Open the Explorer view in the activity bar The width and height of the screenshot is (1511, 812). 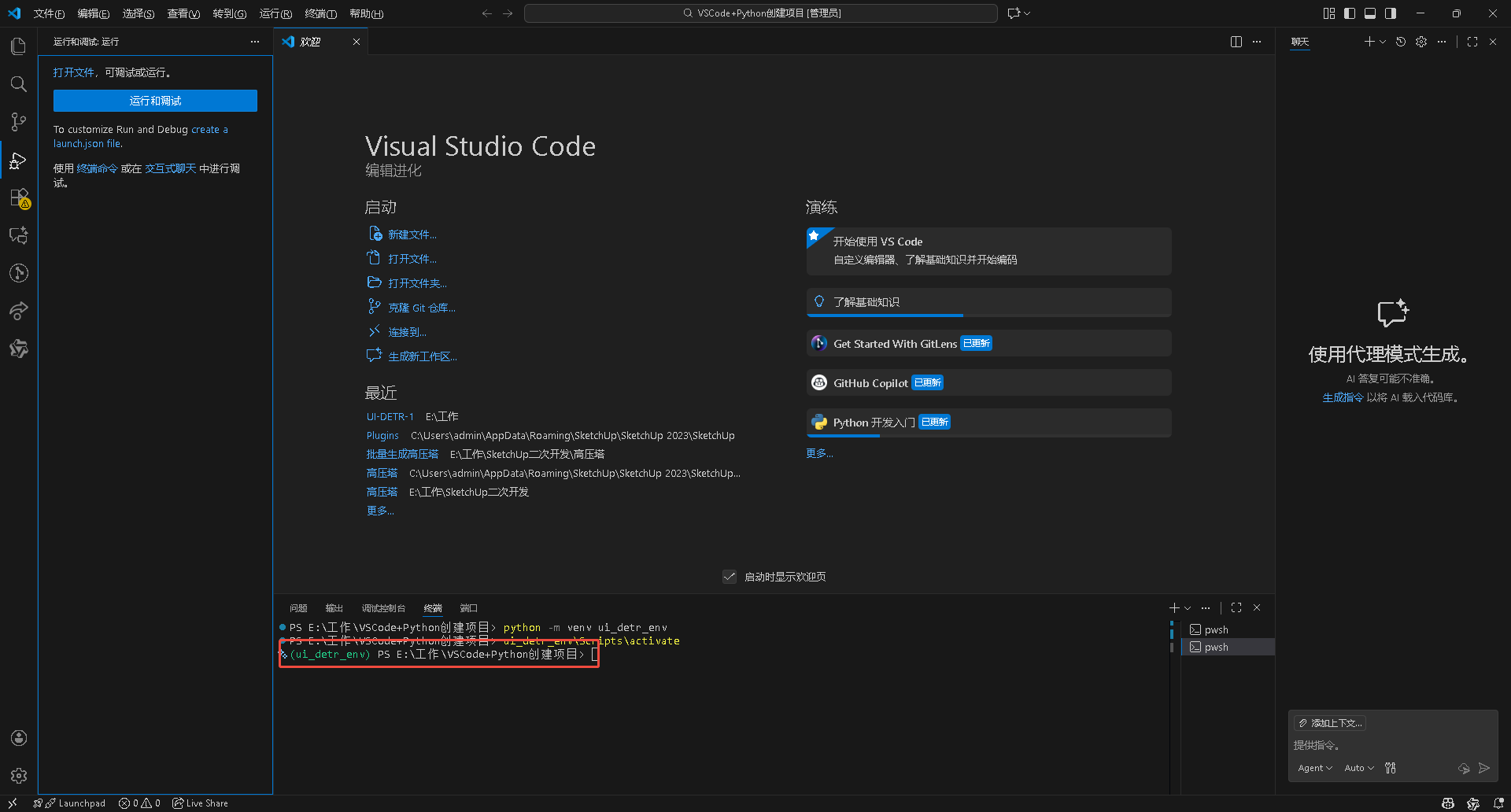[x=18, y=46]
